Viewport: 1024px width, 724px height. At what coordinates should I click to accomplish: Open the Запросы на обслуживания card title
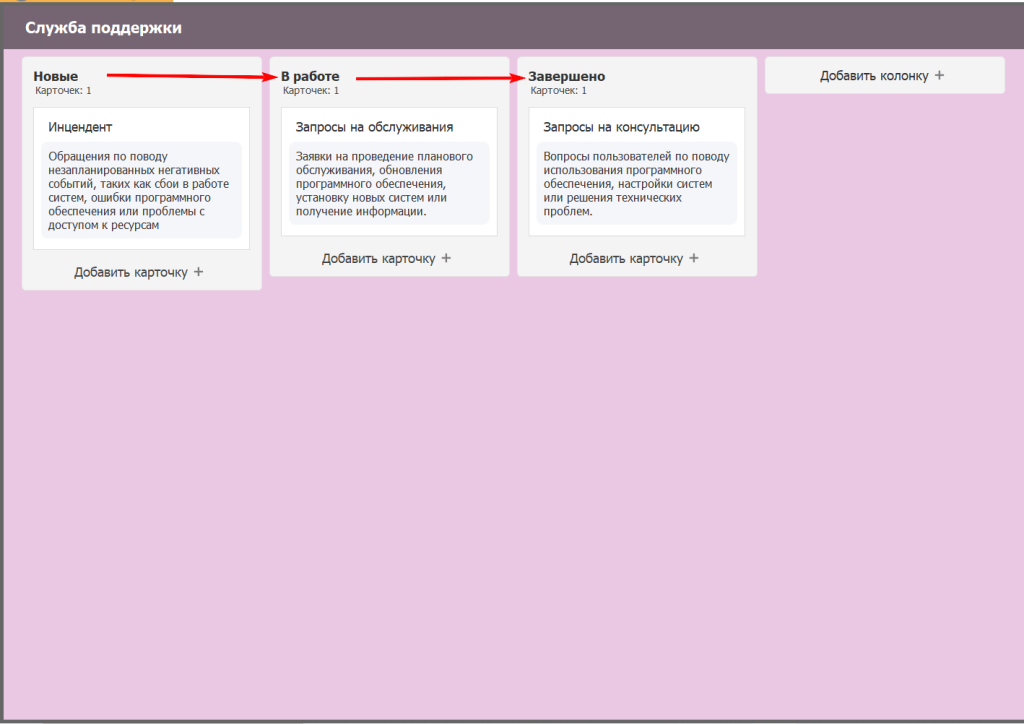tap(374, 127)
